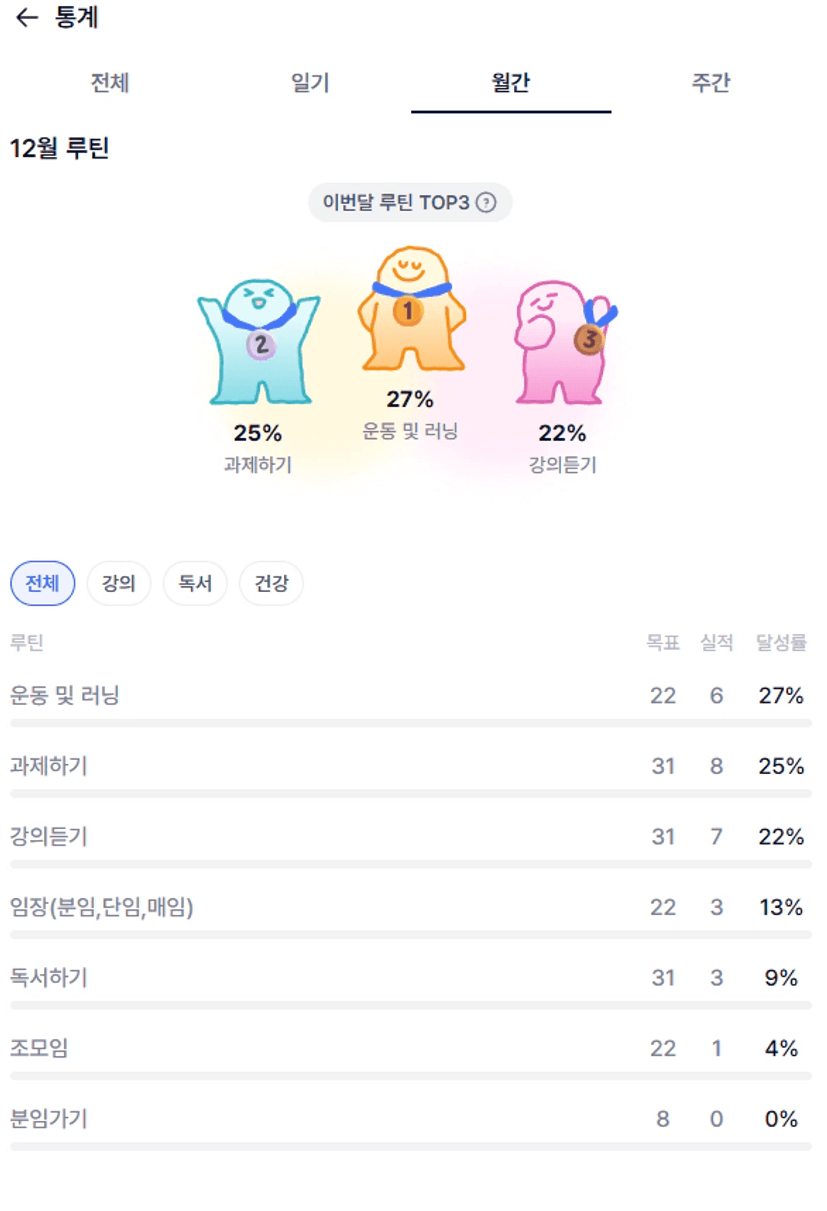The height and width of the screenshot is (1211, 827).
Task: Click the blue second-place character
Action: [258, 340]
